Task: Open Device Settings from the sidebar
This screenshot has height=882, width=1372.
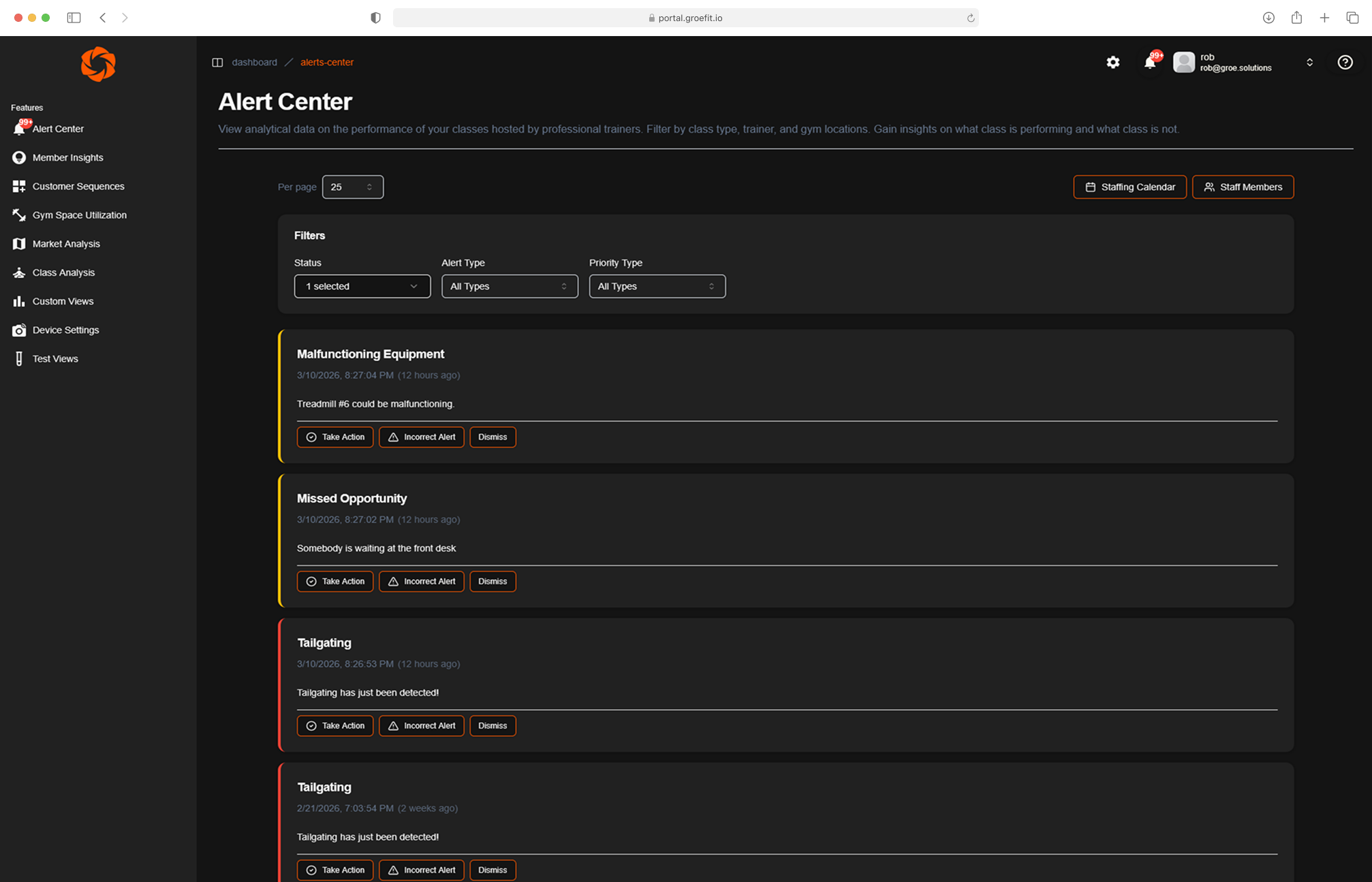Action: pyautogui.click(x=66, y=330)
